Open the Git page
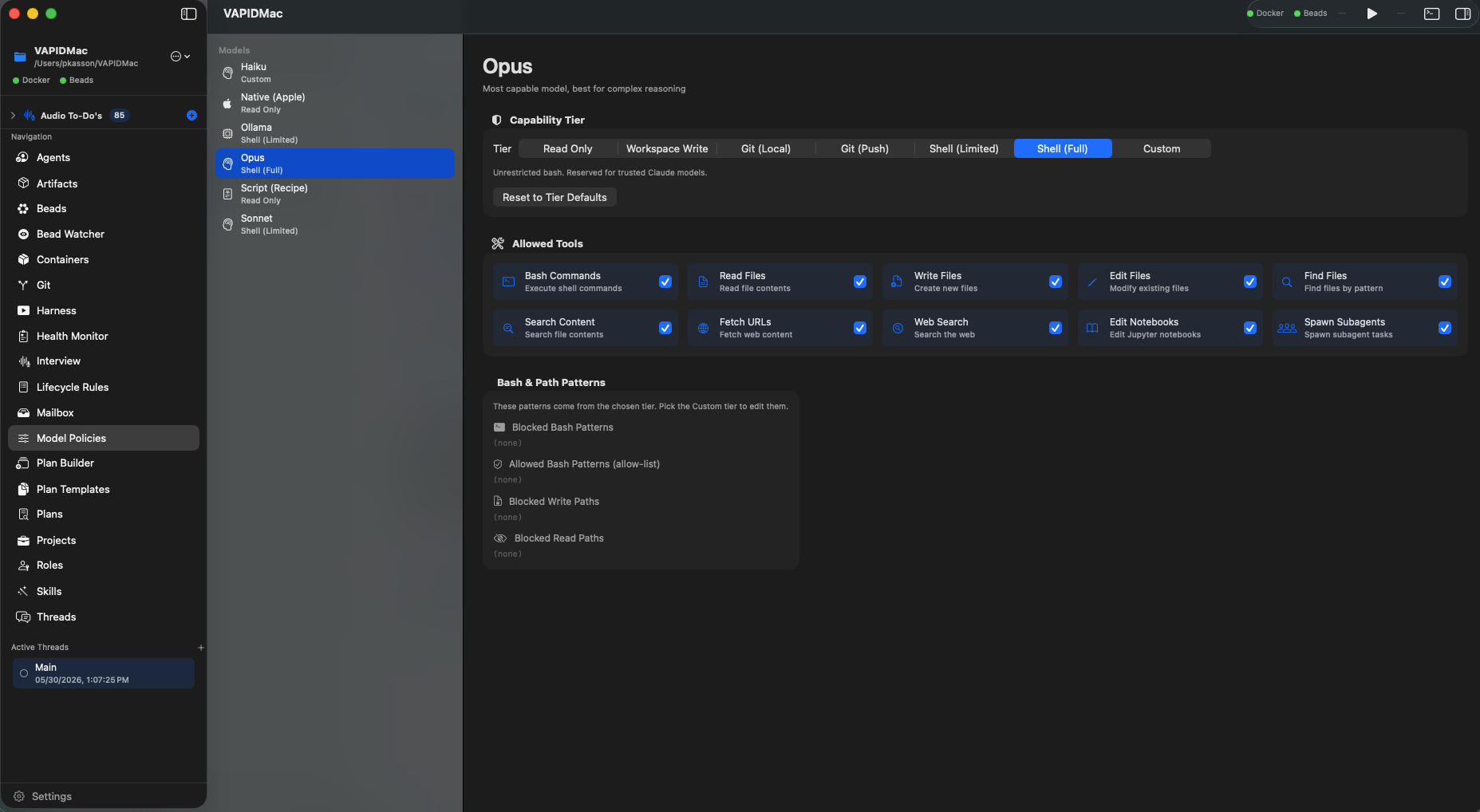 tap(104, 286)
